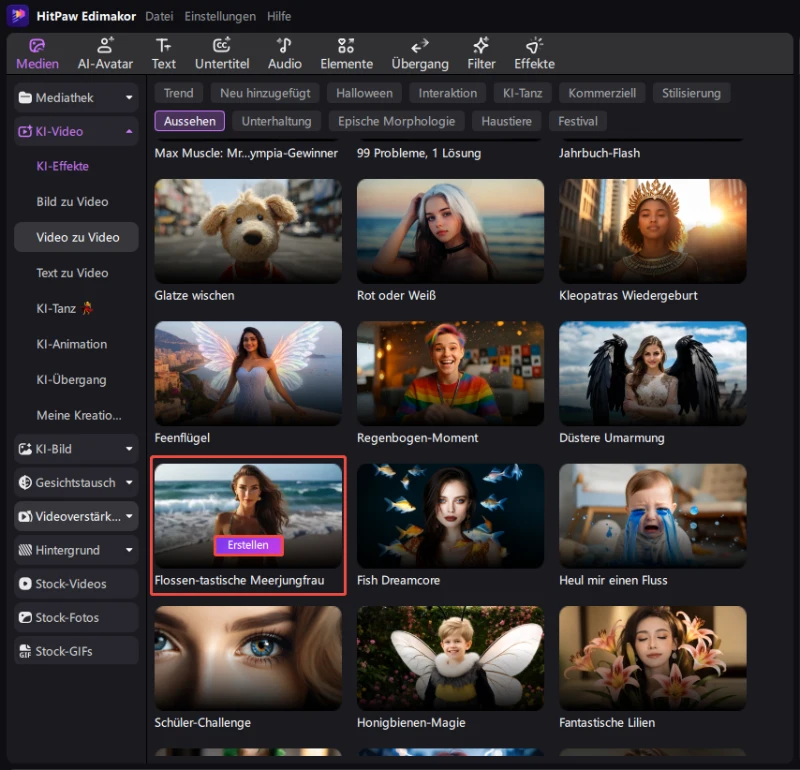Expand the Mediathek sidebar section
This screenshot has width=800, height=770.
point(129,98)
